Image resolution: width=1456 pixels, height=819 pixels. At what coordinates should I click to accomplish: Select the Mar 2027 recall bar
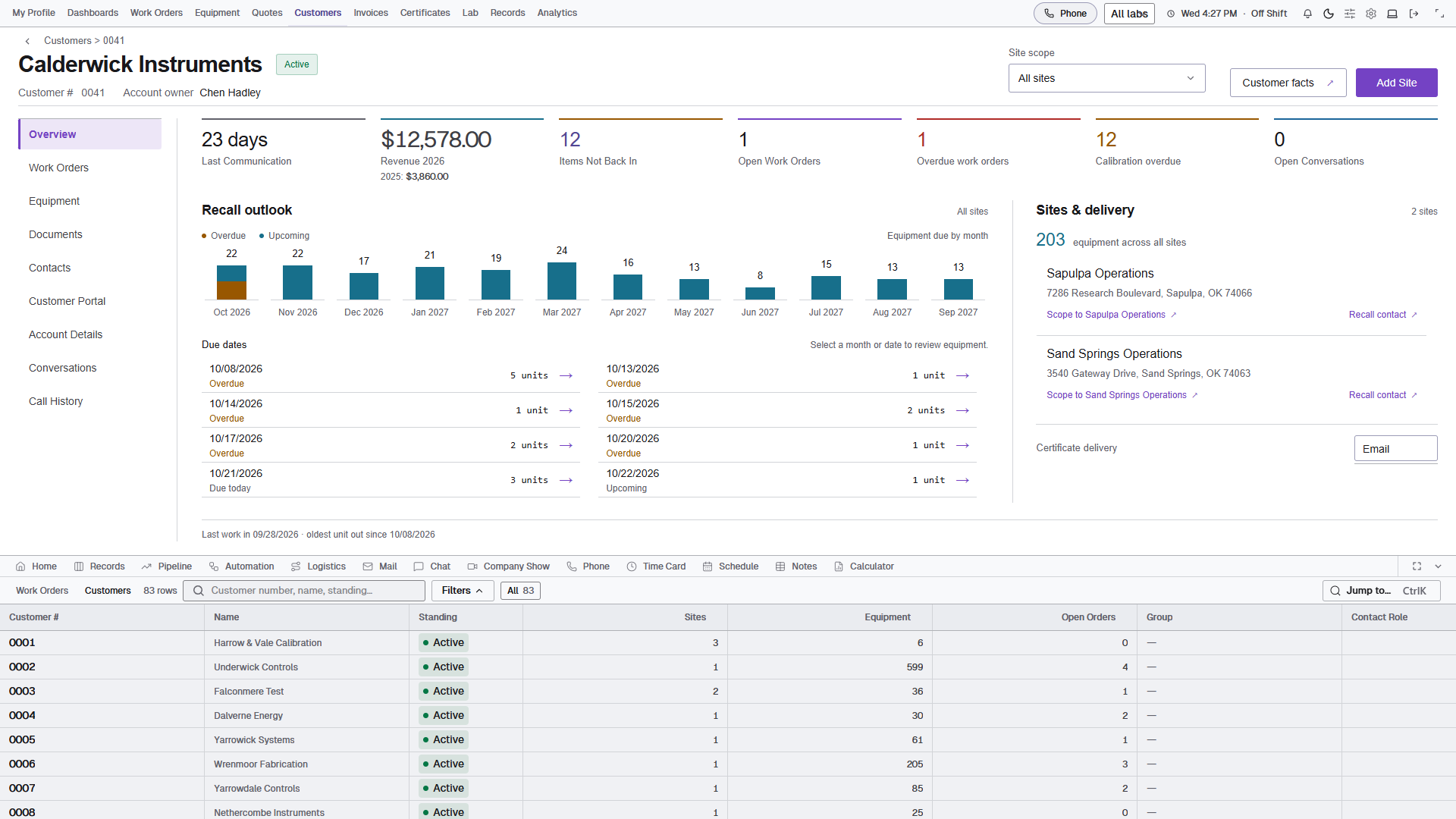pyautogui.click(x=562, y=281)
